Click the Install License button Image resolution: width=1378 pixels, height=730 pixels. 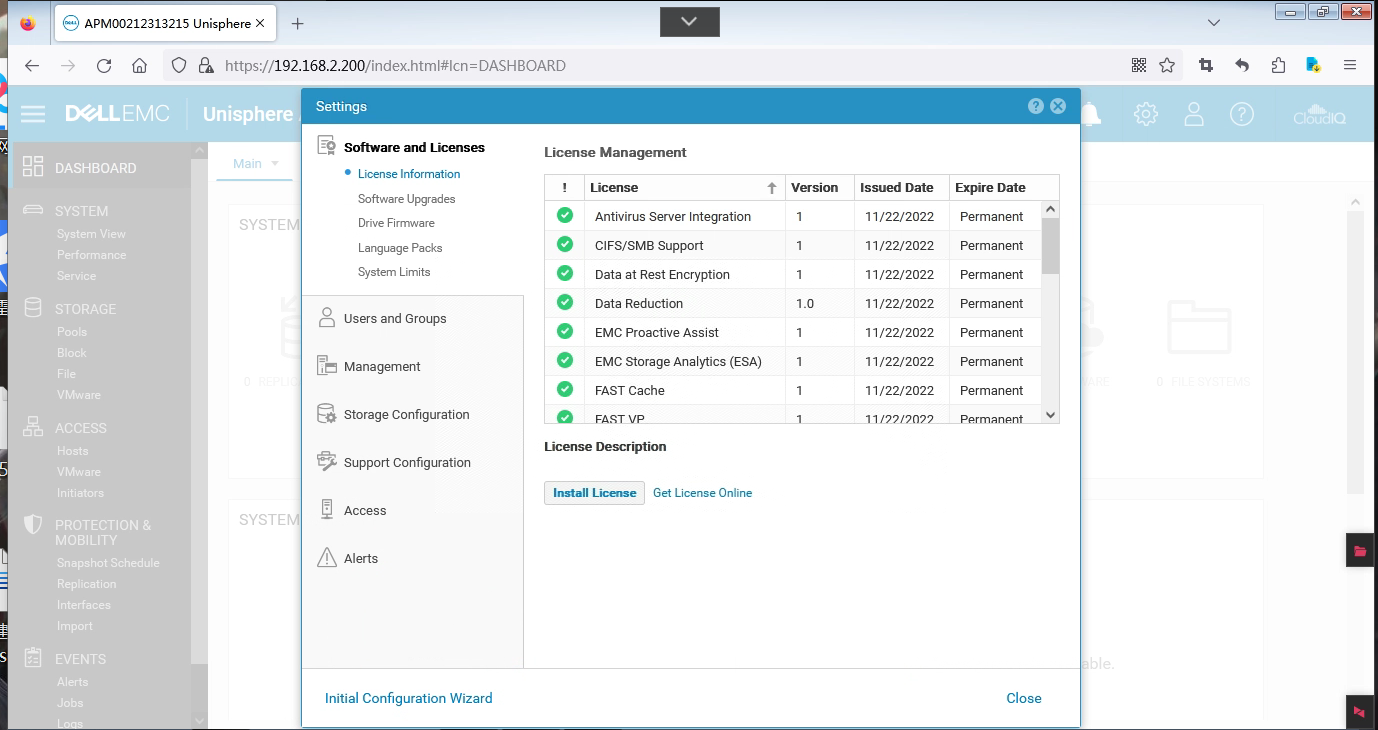595,493
